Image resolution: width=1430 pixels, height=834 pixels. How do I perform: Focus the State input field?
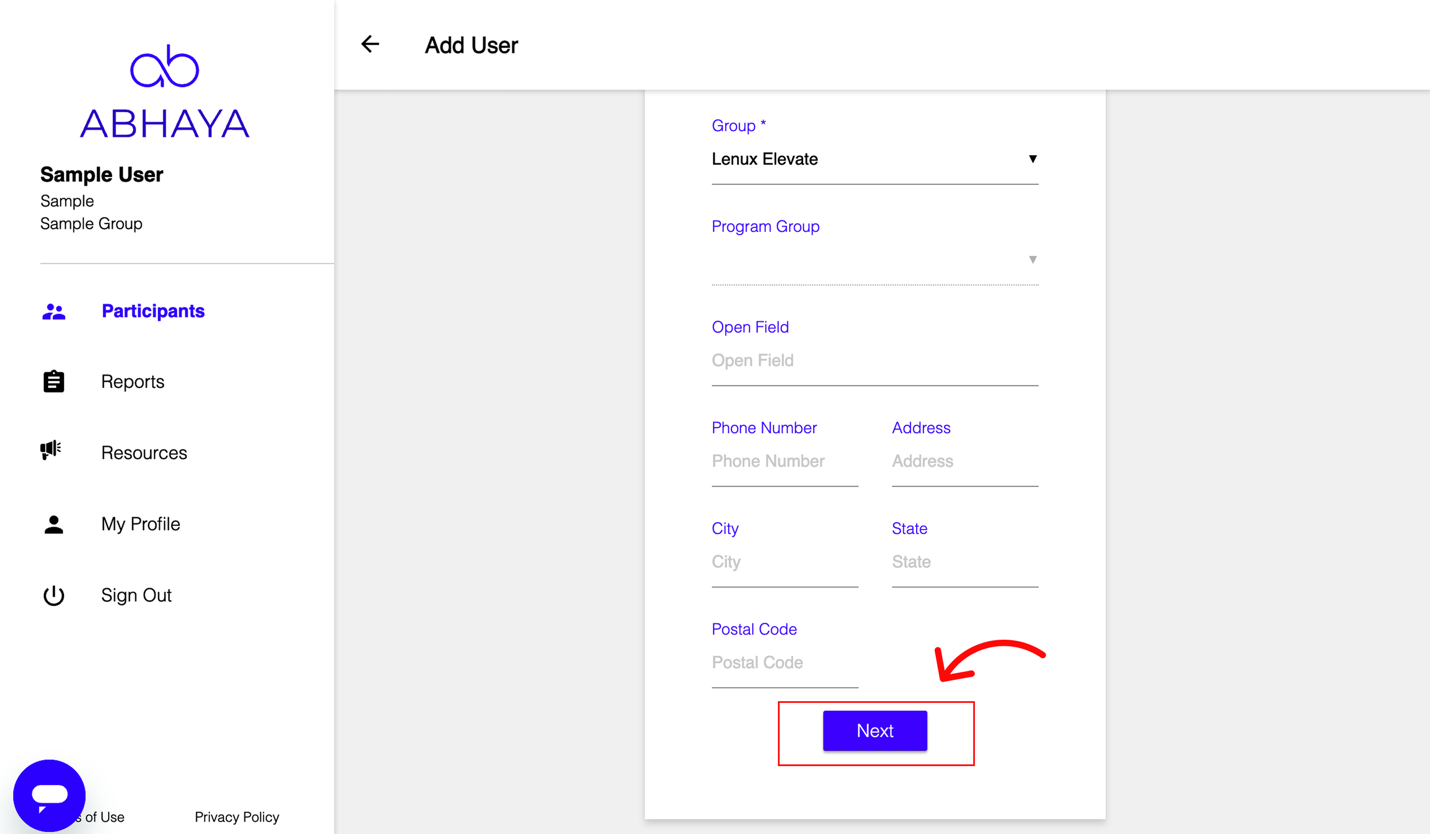coord(965,562)
